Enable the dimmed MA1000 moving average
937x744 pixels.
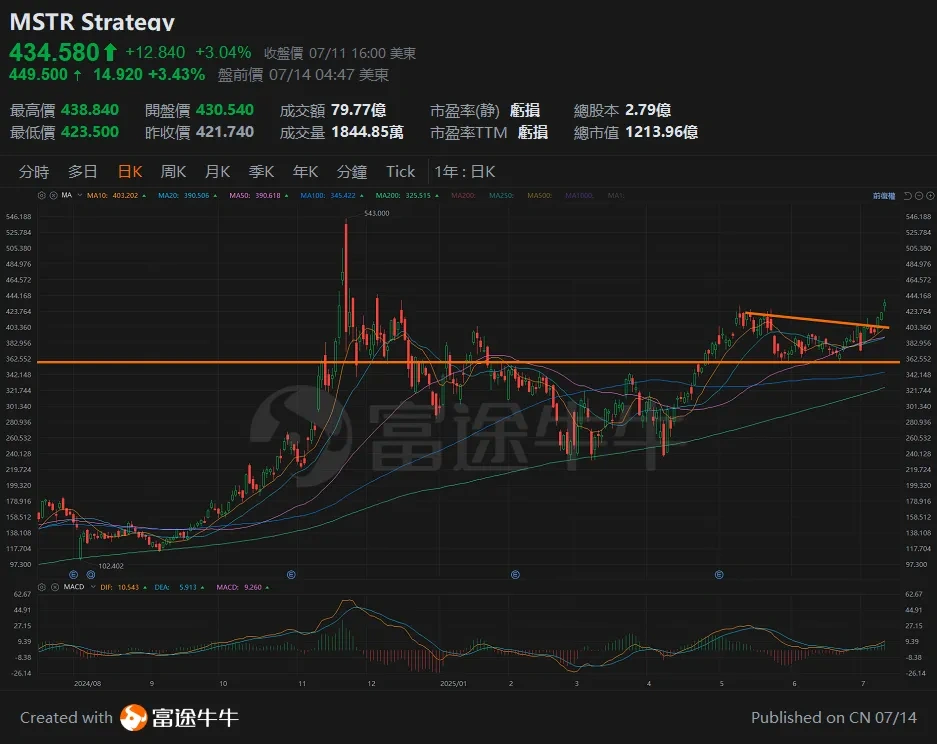pyautogui.click(x=580, y=195)
